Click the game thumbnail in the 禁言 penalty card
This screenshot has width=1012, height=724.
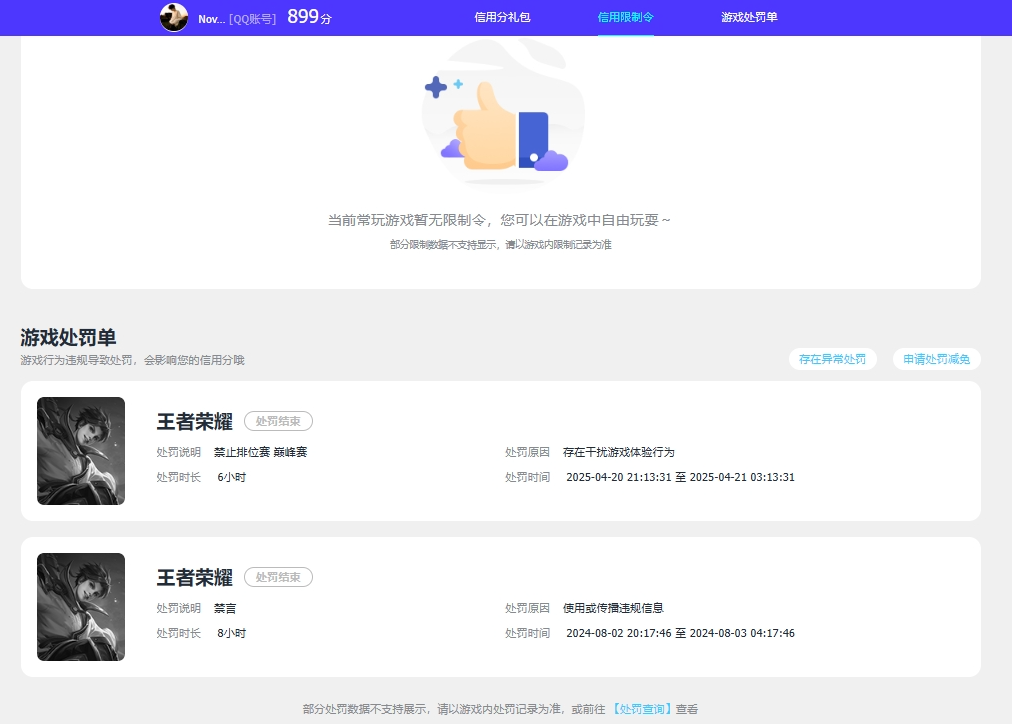[81, 607]
